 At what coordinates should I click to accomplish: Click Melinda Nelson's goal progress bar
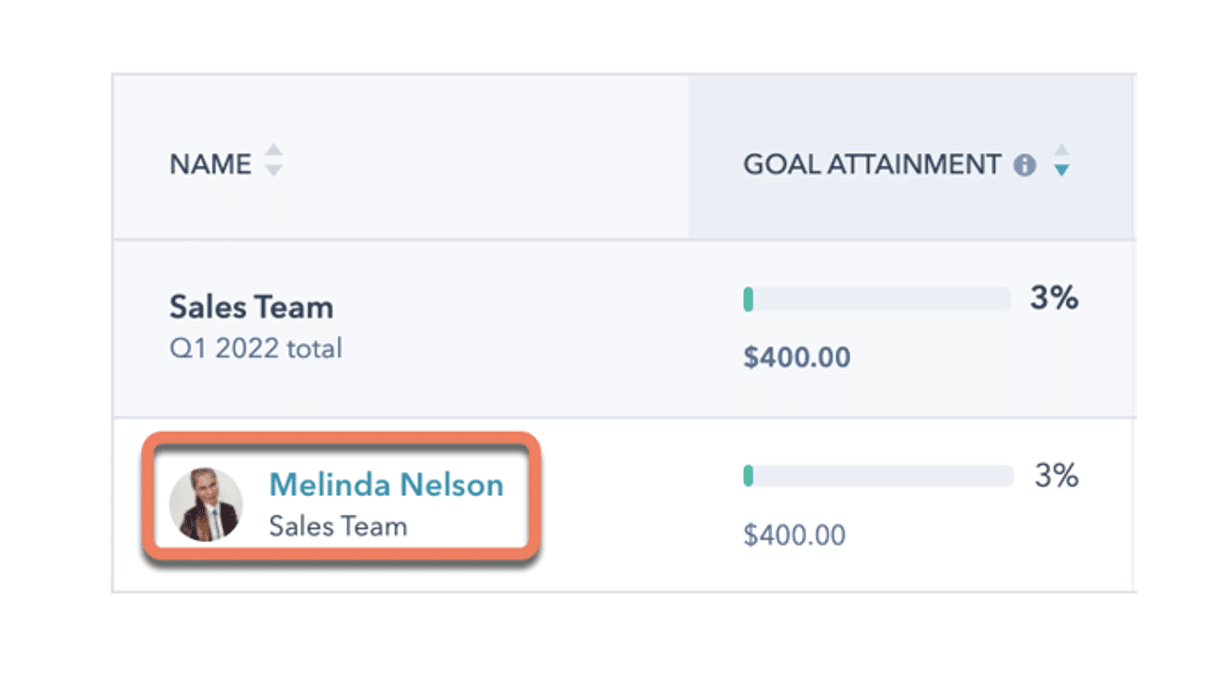point(879,475)
